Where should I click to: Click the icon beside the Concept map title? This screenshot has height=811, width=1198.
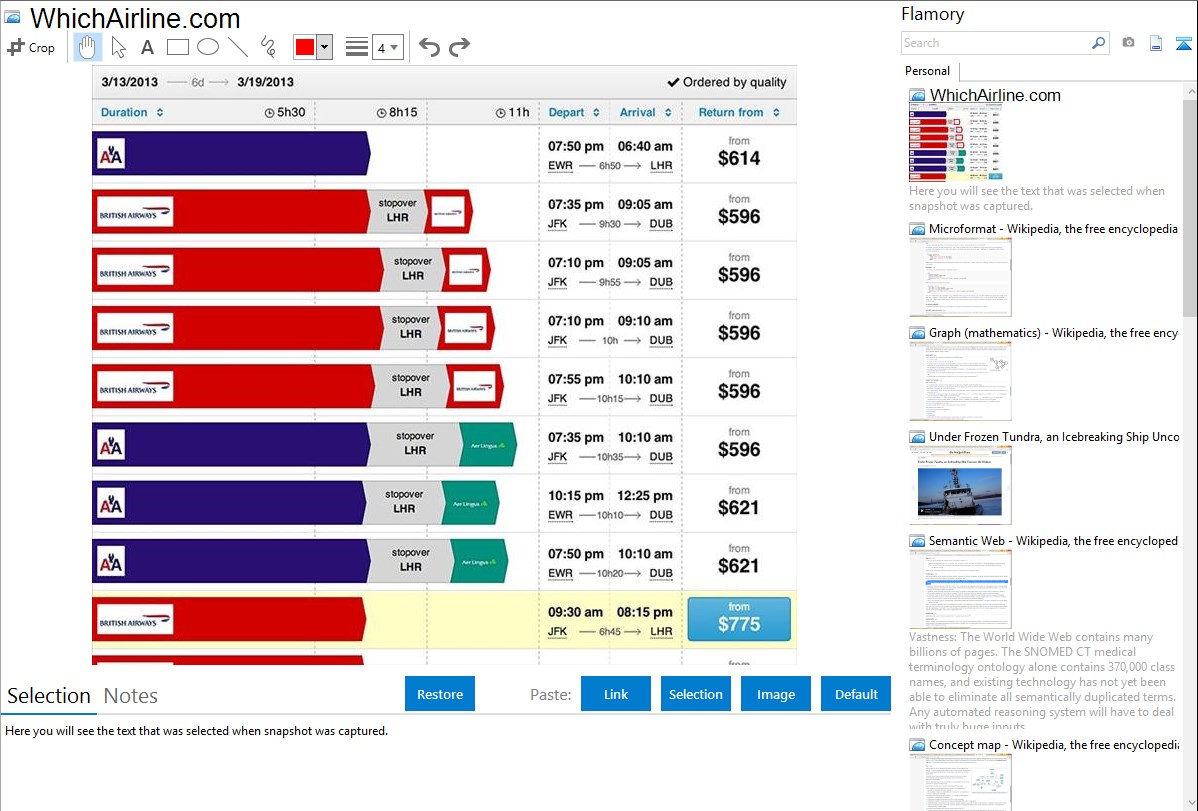pyautogui.click(x=917, y=745)
